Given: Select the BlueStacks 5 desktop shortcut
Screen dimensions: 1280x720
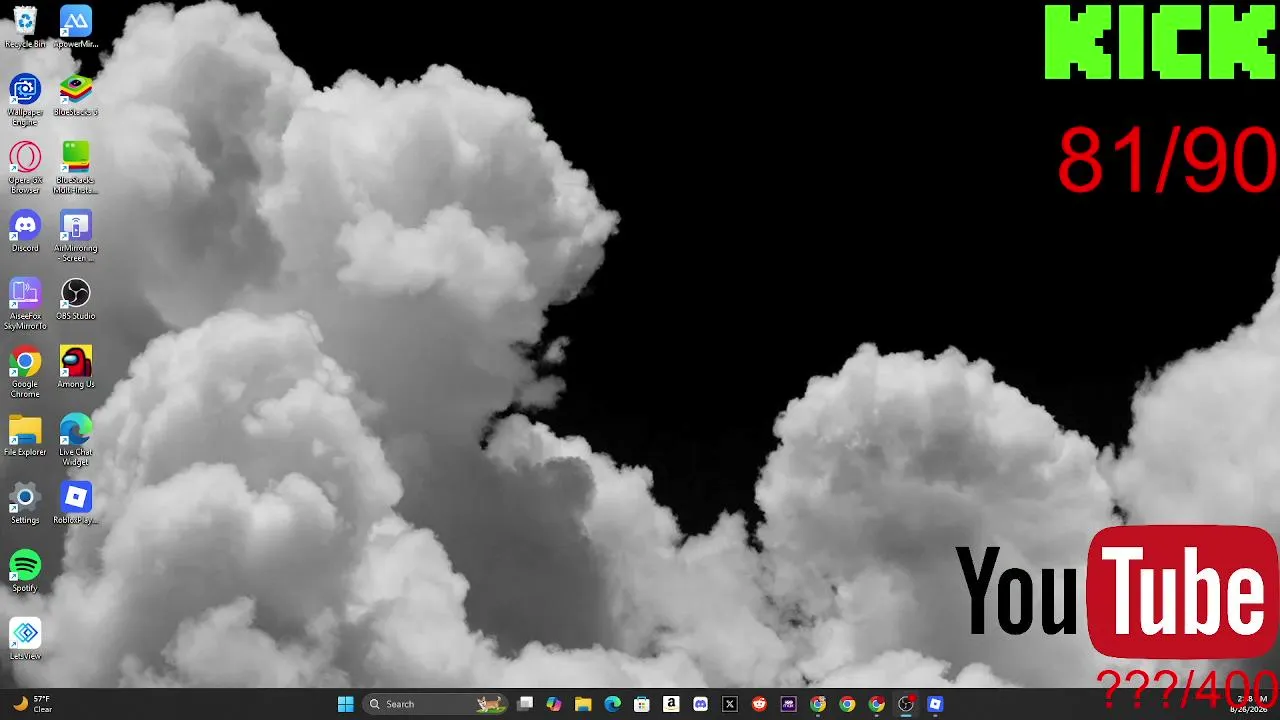Looking at the screenshot, I should (76, 95).
